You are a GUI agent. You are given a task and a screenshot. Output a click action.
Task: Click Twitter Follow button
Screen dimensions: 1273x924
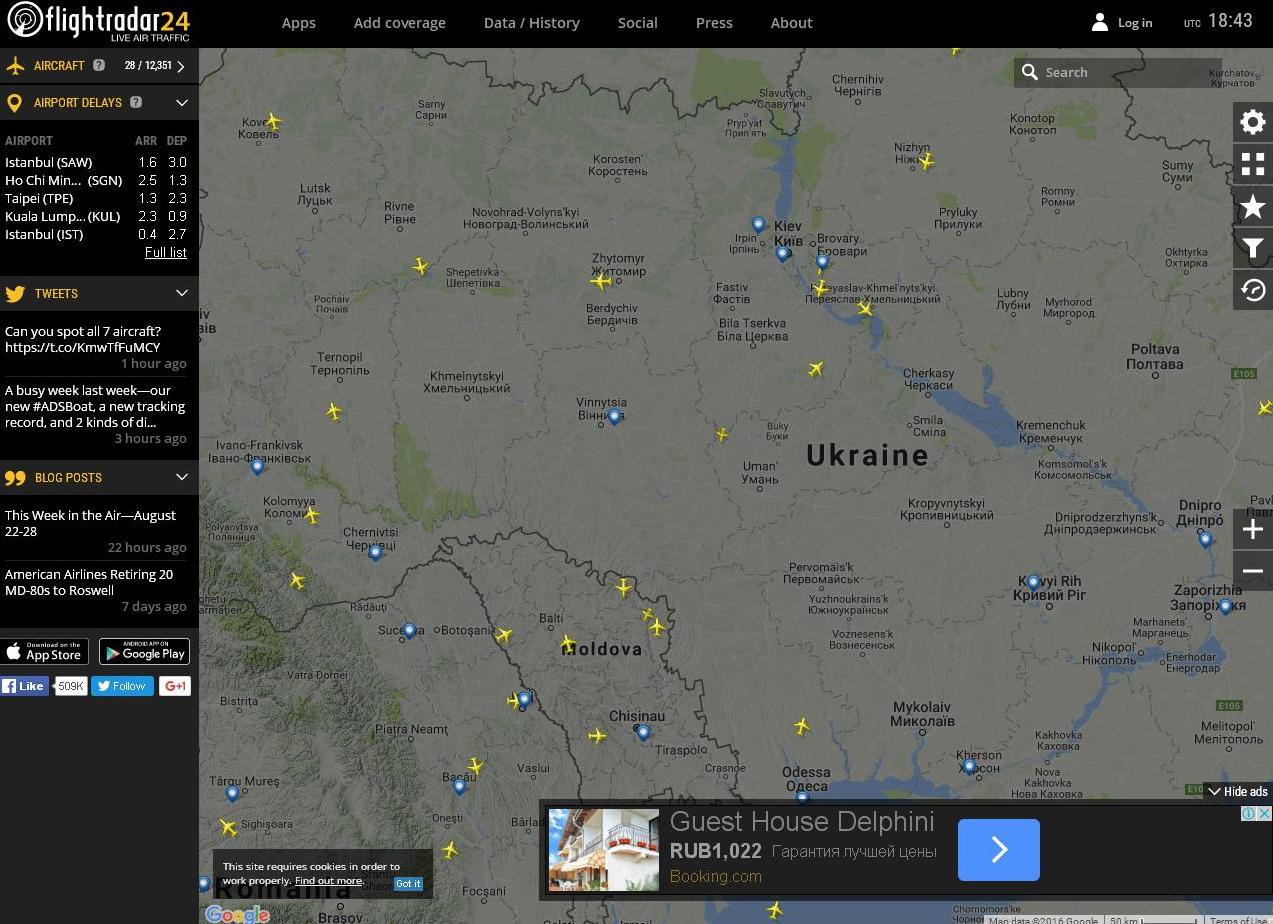(x=122, y=686)
